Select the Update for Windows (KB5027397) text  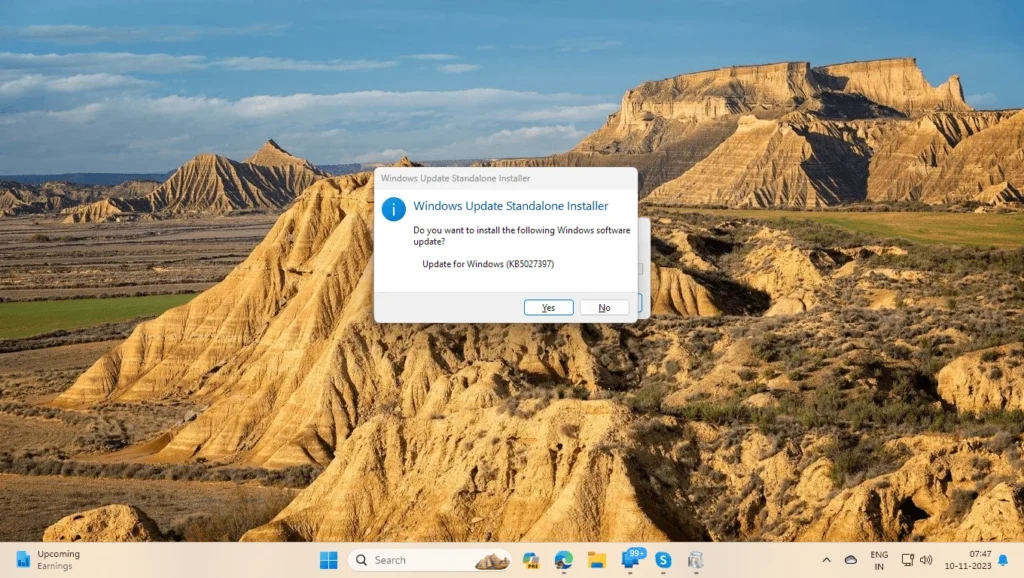click(488, 264)
